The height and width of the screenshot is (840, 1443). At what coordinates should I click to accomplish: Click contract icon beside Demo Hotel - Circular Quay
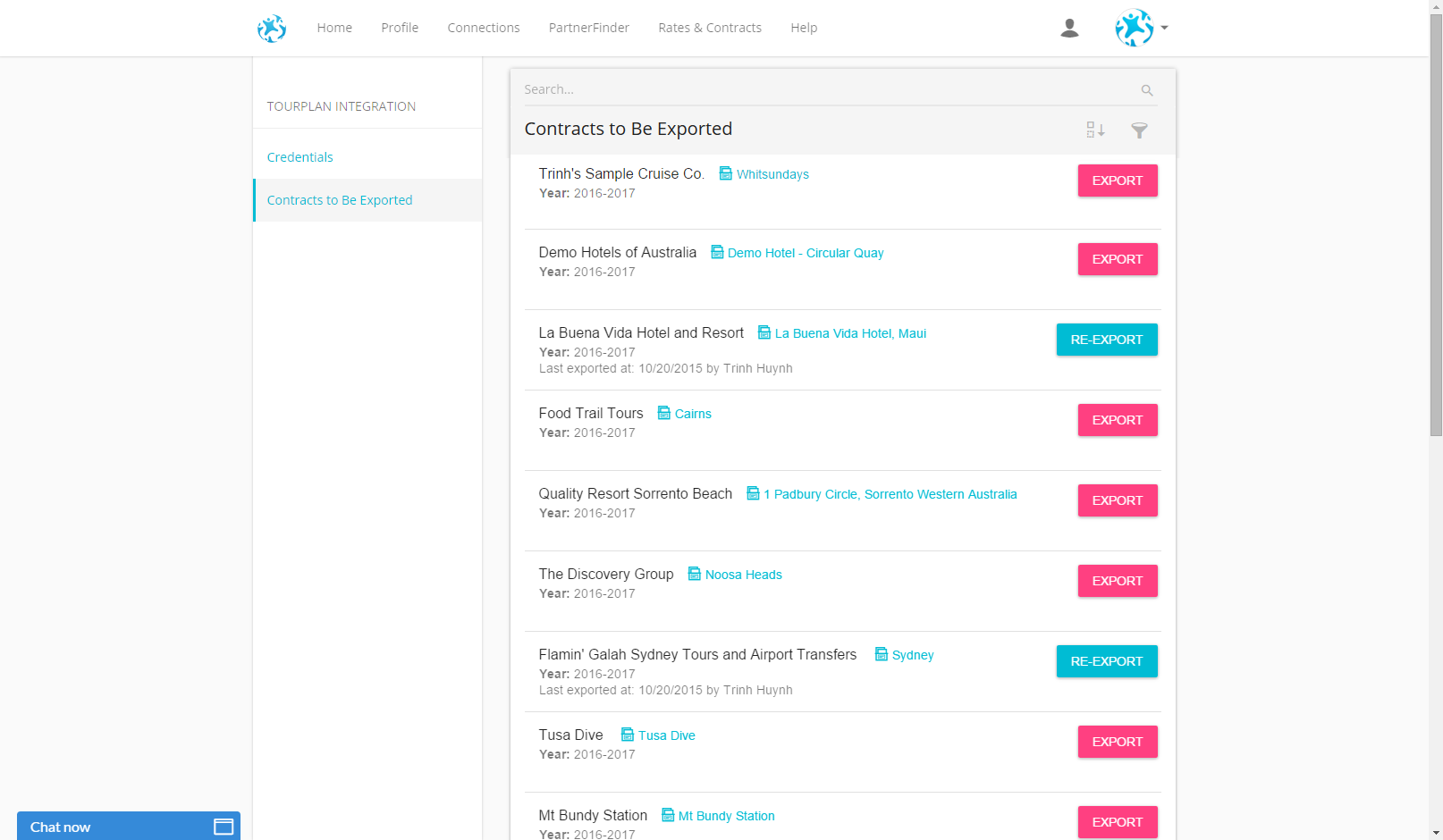pyautogui.click(x=717, y=252)
